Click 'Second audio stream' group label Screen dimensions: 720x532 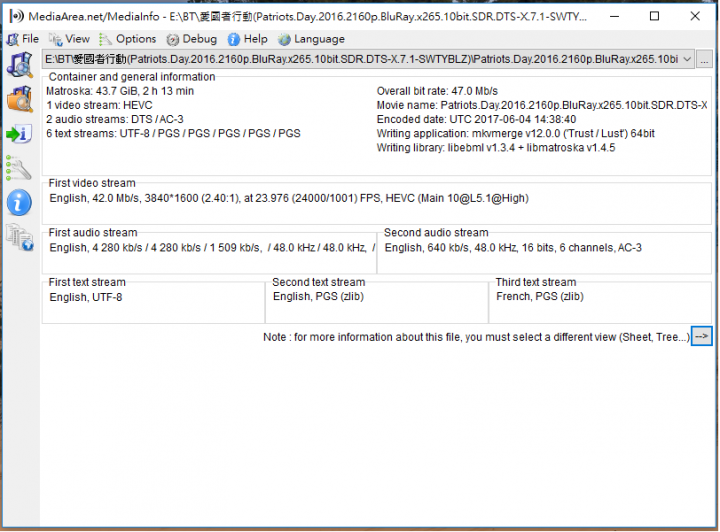point(436,233)
